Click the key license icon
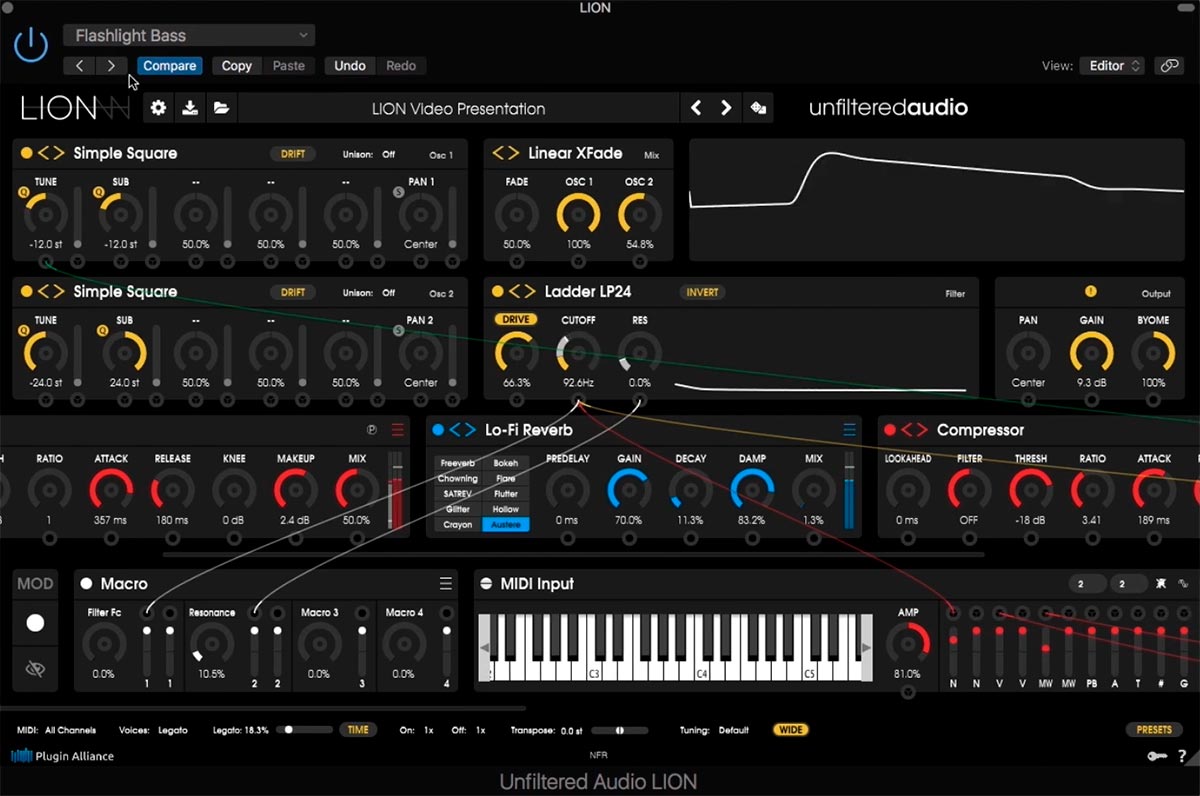 (x=1156, y=757)
